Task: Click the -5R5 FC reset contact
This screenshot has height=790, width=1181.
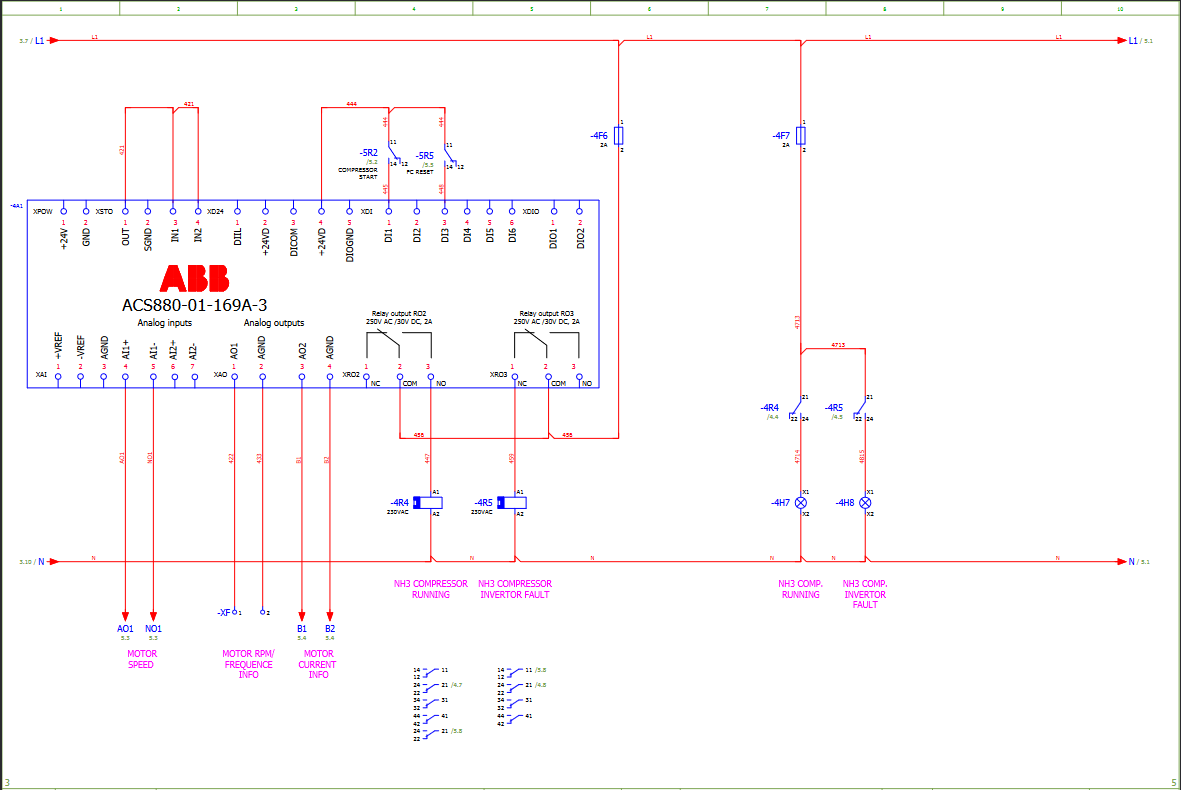Action: pyautogui.click(x=450, y=158)
